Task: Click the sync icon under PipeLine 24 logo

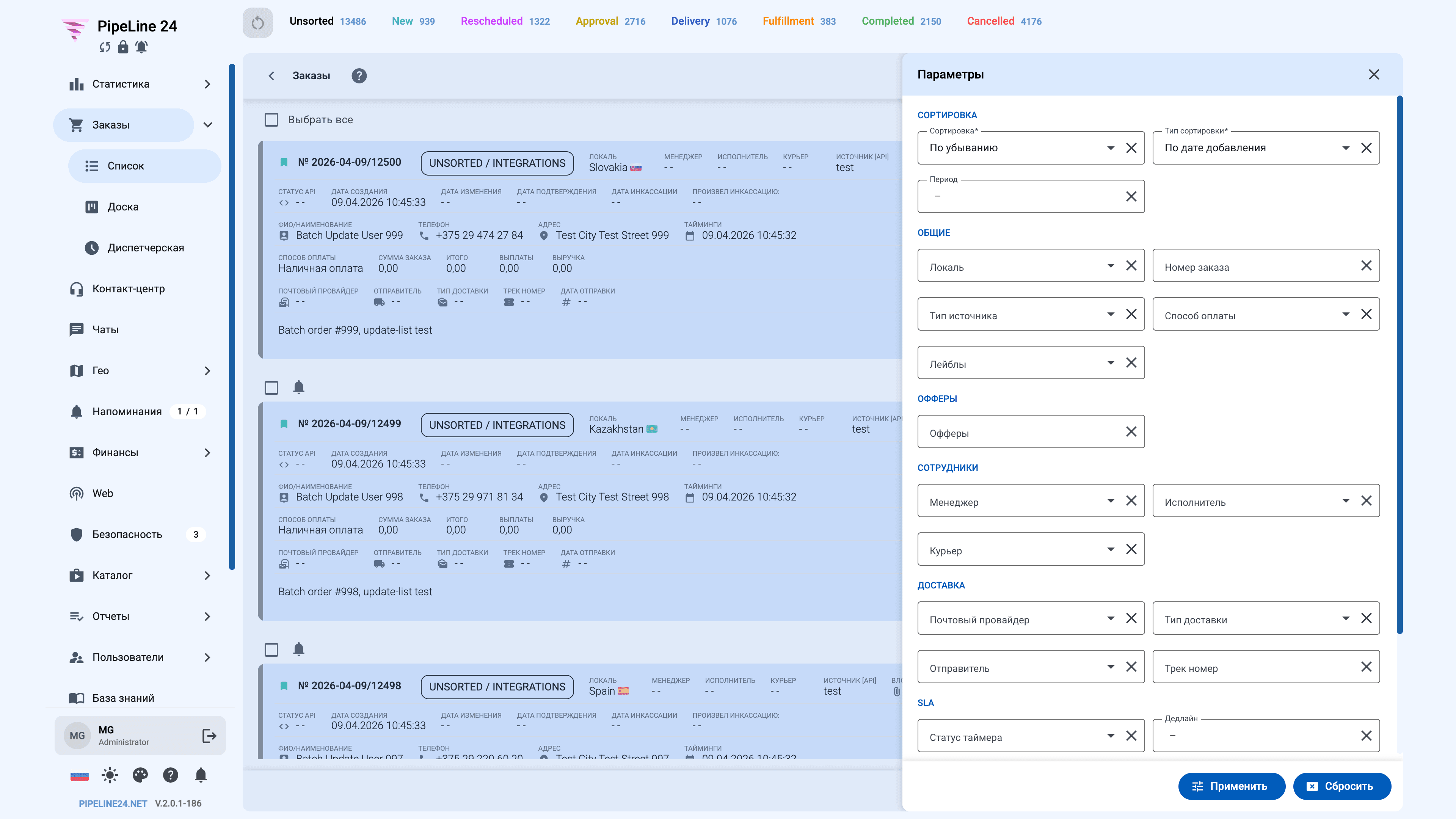Action: (x=105, y=47)
